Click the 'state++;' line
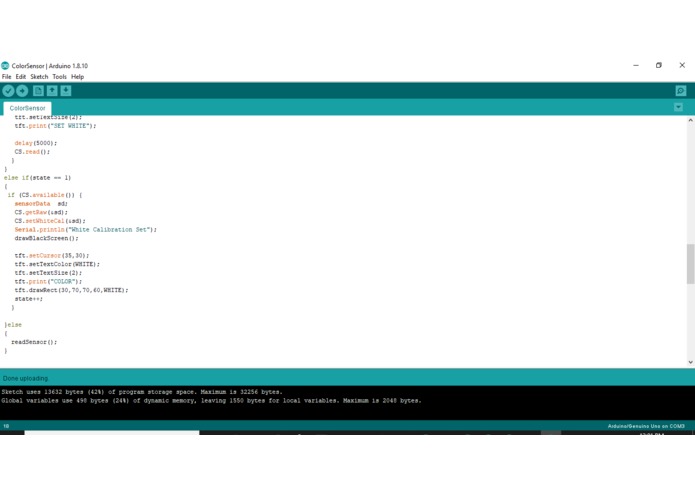Viewport: 695px width, 494px height. point(28,299)
